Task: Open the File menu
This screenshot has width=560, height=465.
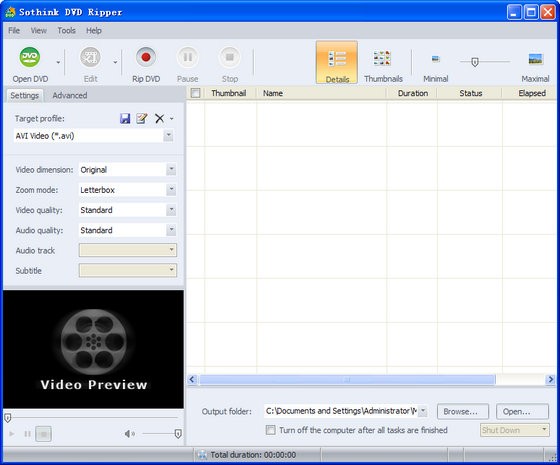Action: pos(14,31)
